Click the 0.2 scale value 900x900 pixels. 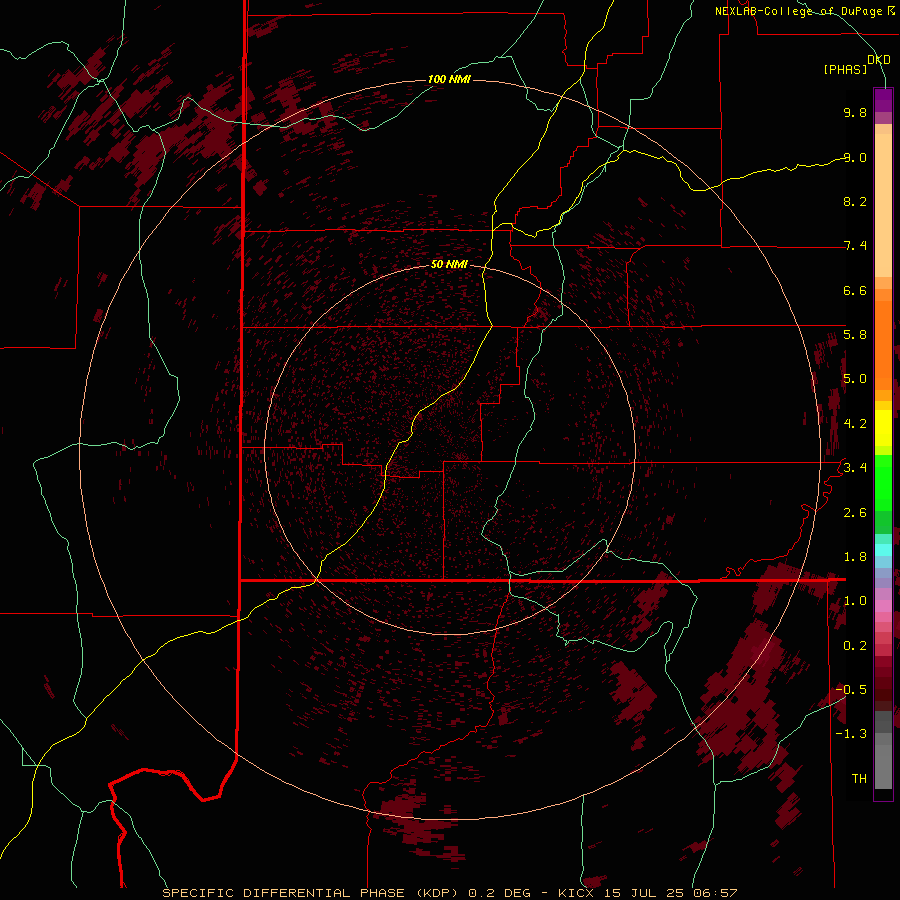click(x=855, y=646)
